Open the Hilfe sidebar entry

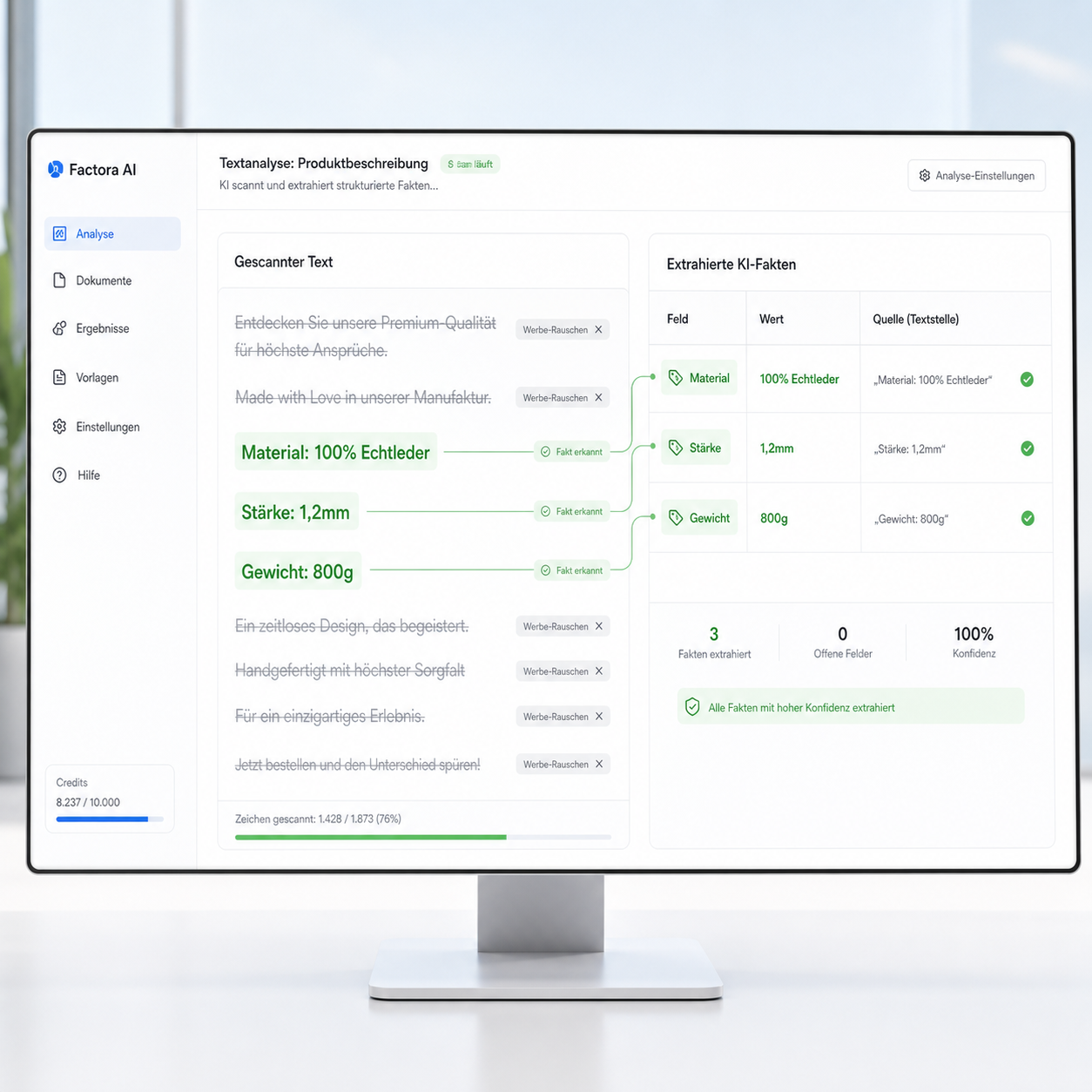[x=77, y=475]
